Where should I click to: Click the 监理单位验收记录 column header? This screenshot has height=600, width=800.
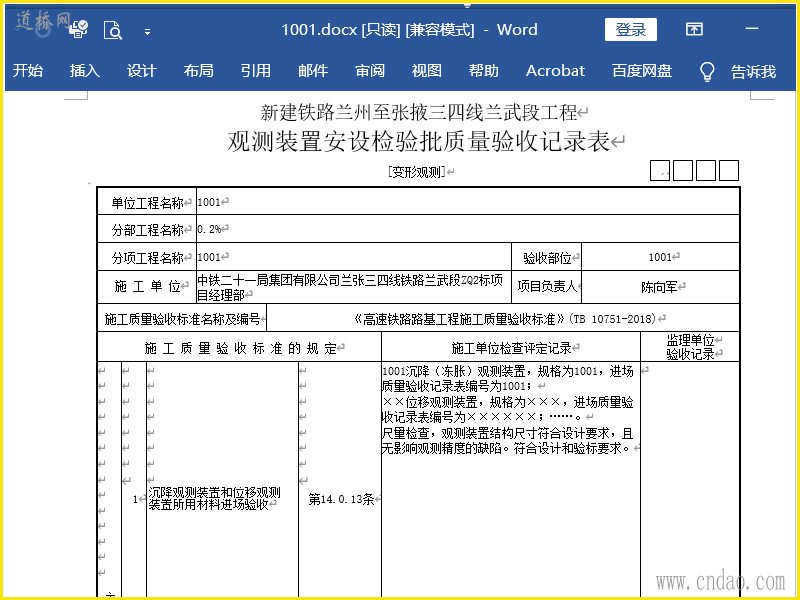[690, 347]
